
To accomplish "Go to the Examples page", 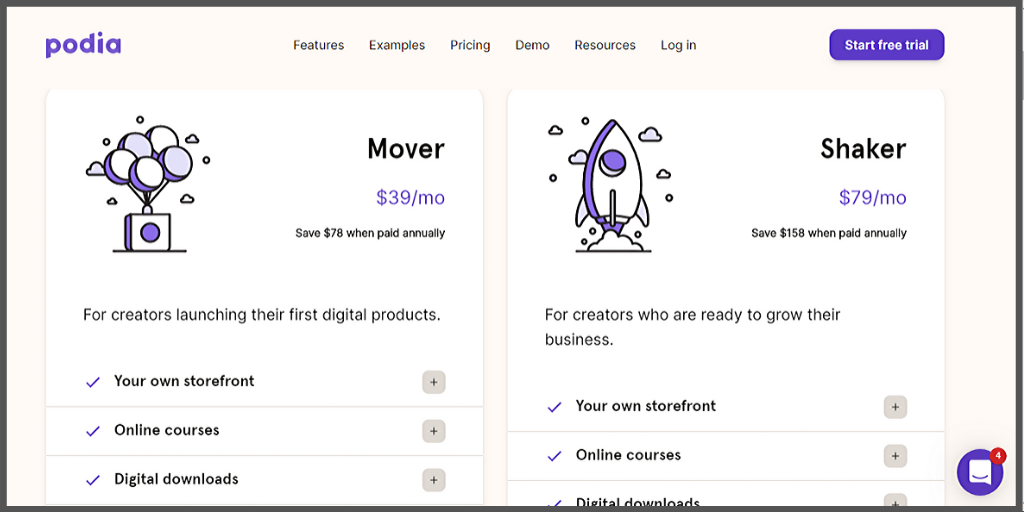I will click(397, 45).
